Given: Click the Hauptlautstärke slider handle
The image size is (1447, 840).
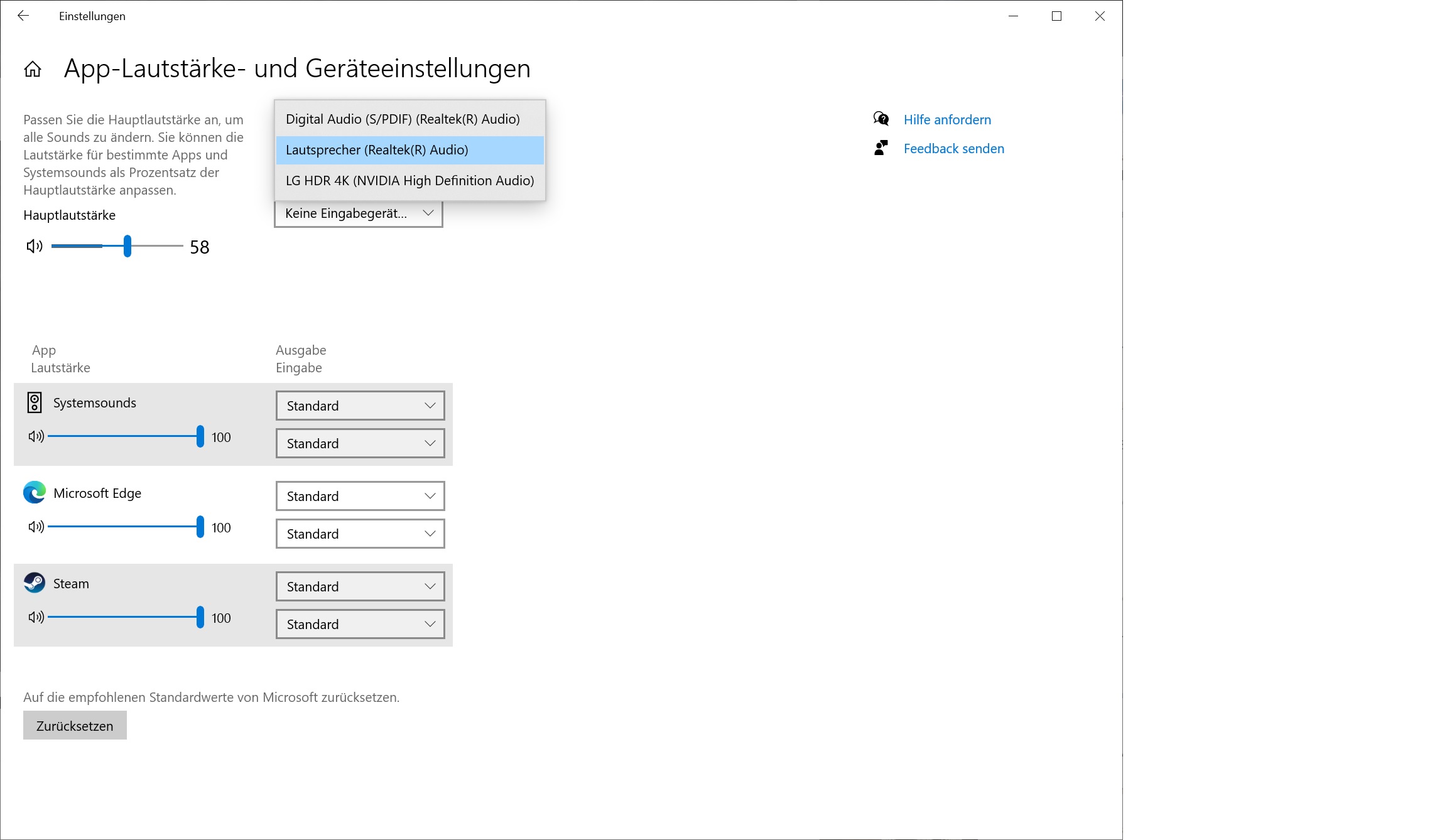Looking at the screenshot, I should coord(127,246).
